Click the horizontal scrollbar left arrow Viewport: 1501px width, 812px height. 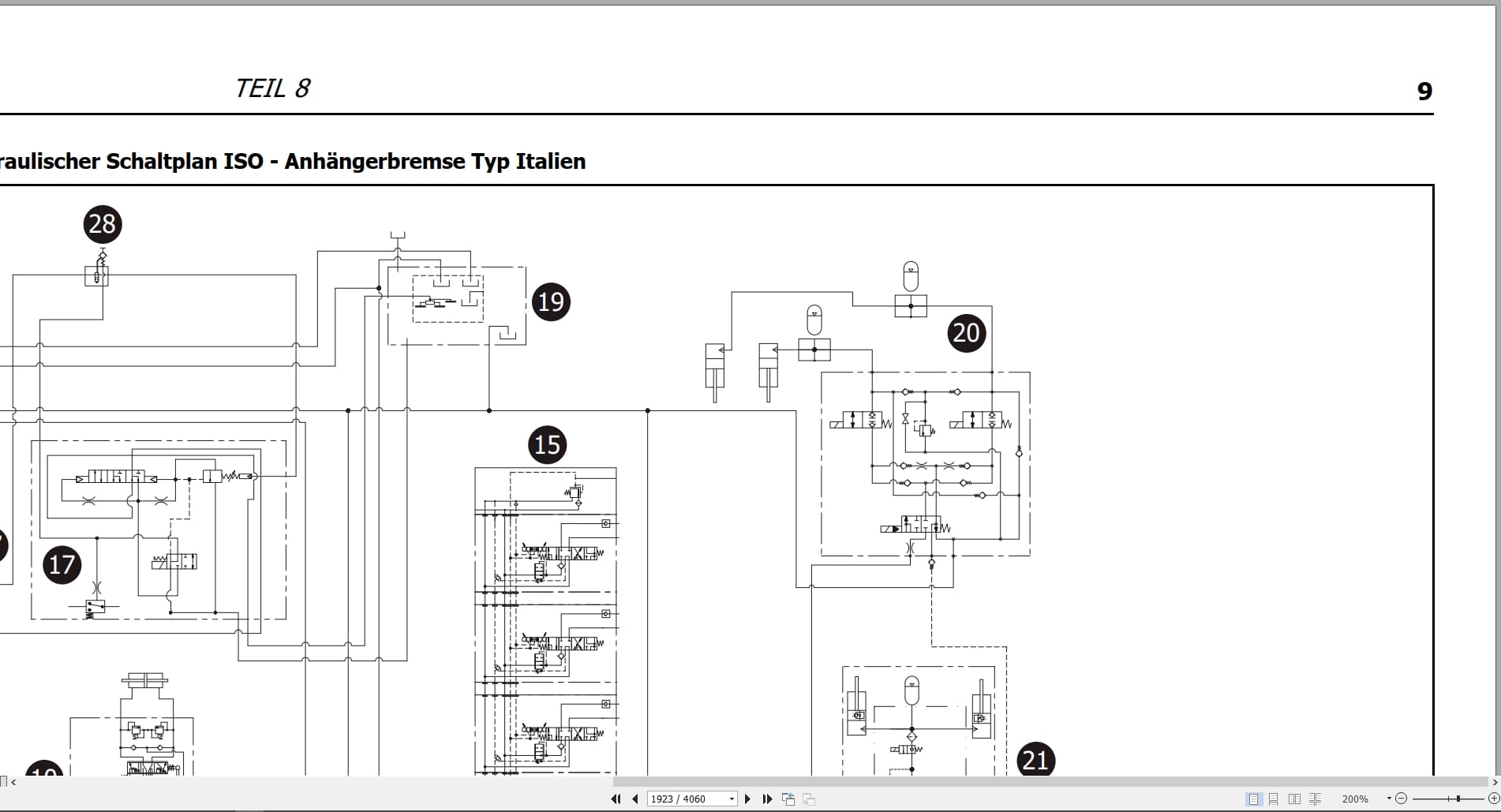click(x=13, y=782)
